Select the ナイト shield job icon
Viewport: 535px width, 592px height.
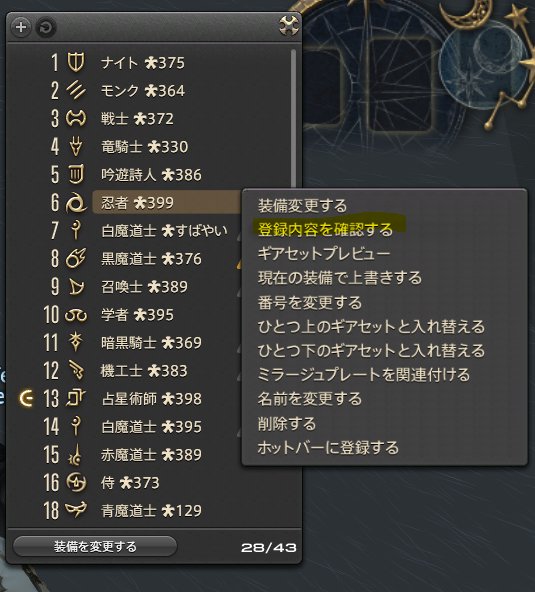76,62
